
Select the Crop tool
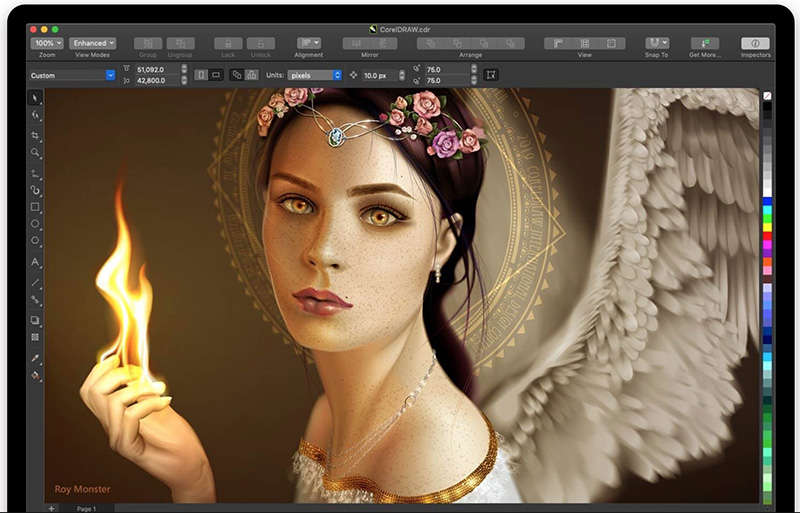pos(35,135)
